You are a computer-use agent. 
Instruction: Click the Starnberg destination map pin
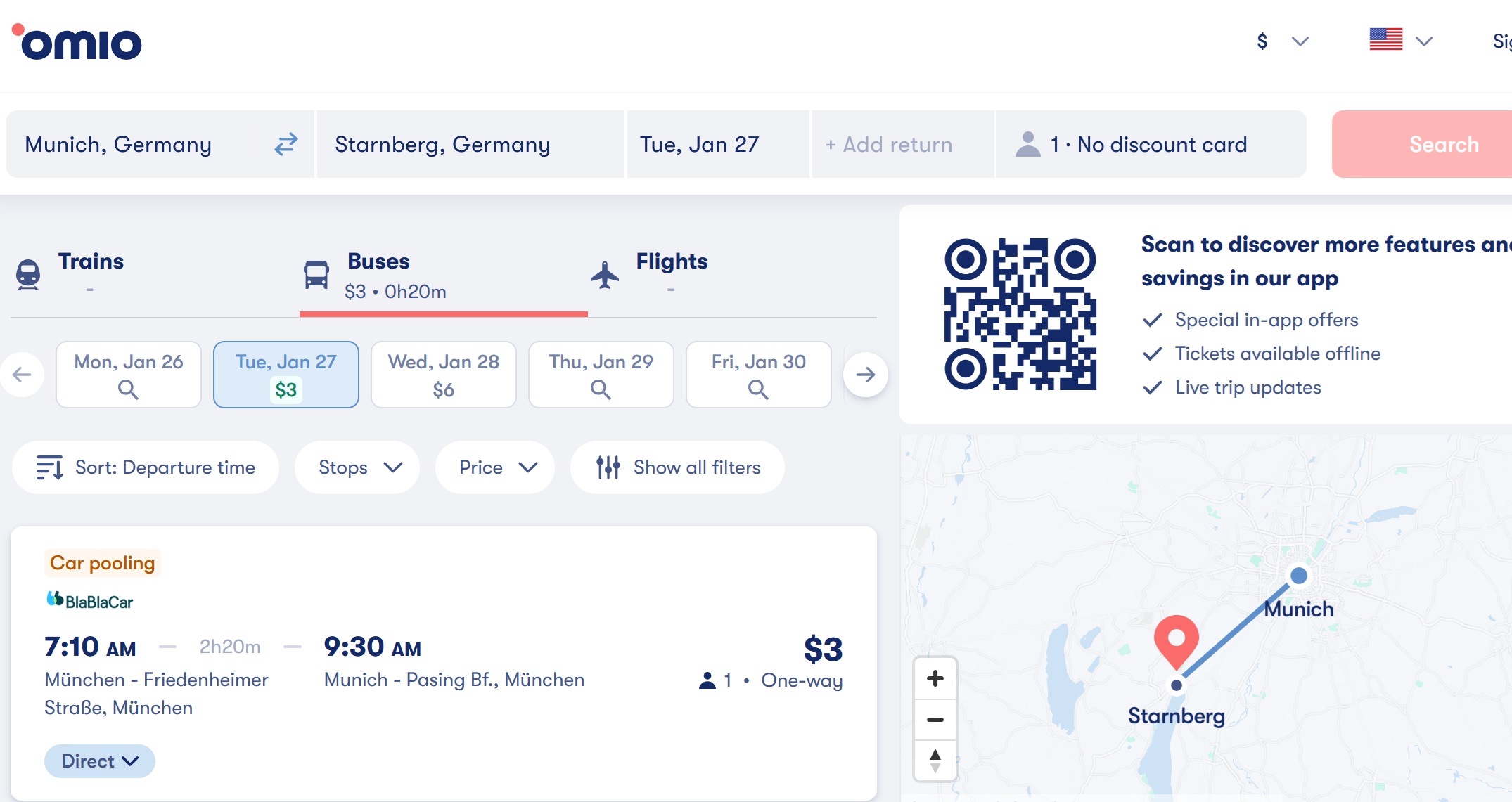(x=1176, y=639)
